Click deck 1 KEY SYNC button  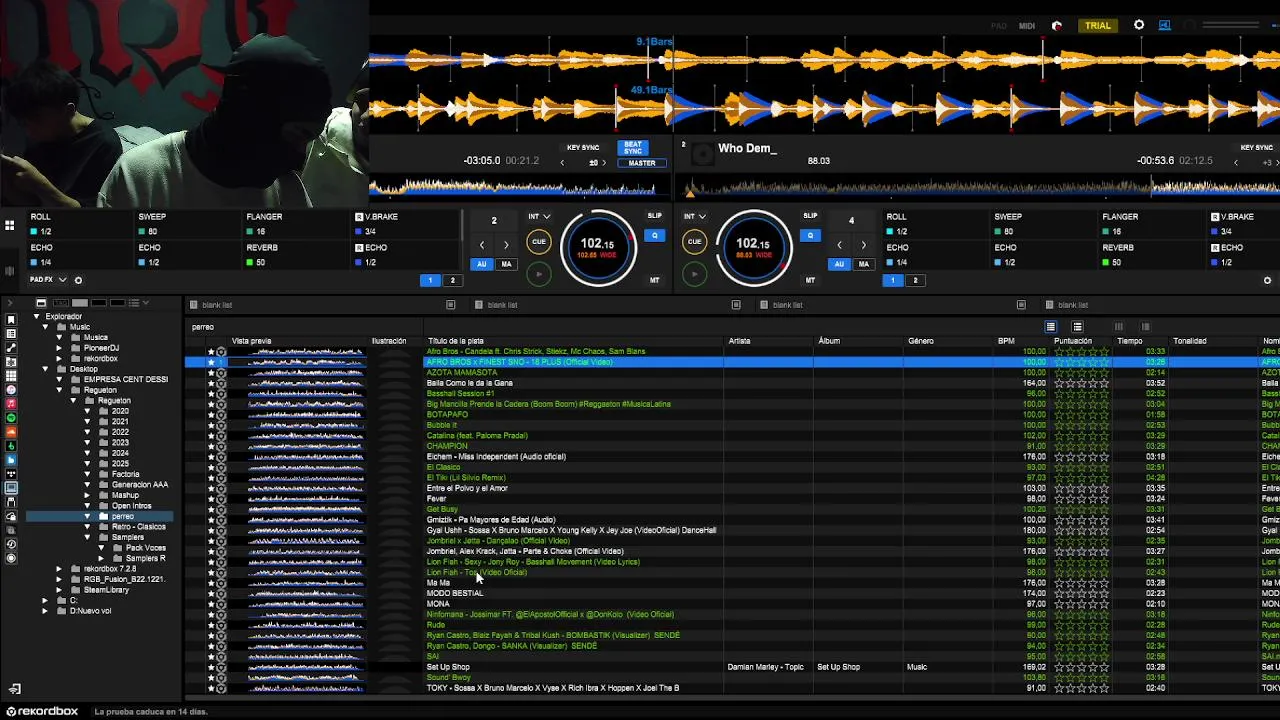click(x=583, y=148)
